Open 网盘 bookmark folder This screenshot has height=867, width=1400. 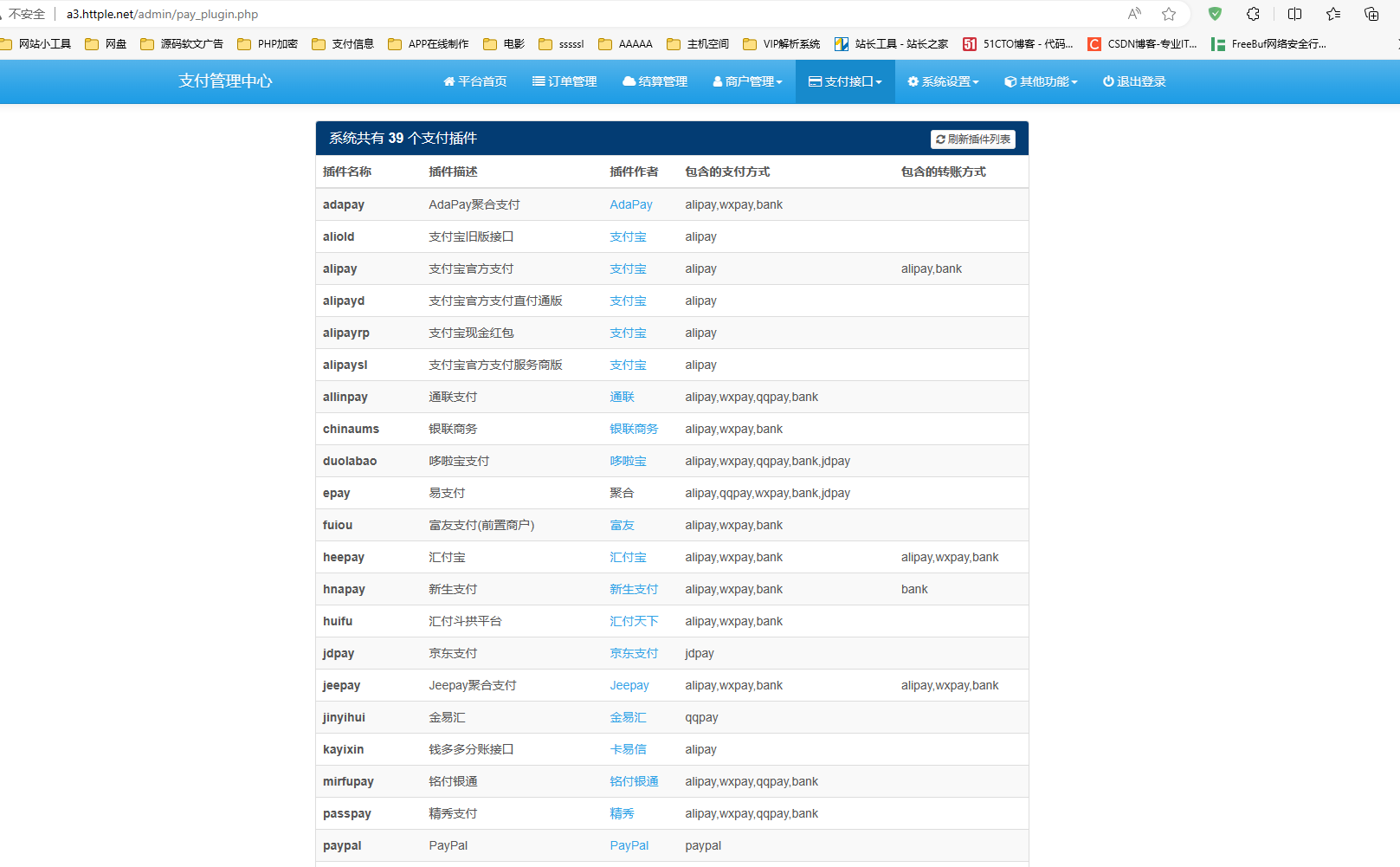tap(106, 44)
